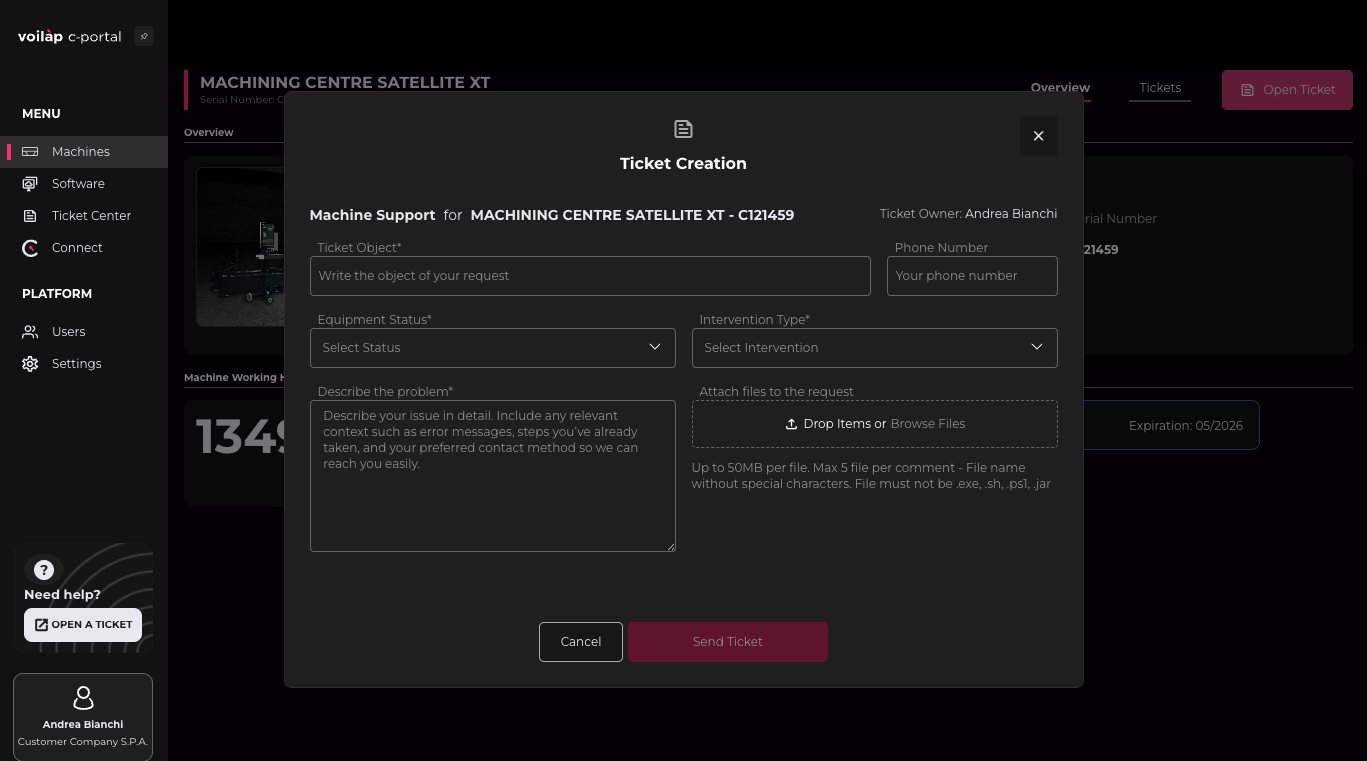Image resolution: width=1367 pixels, height=761 pixels.
Task: Click the Software icon in the sidebar
Action: tap(30, 184)
